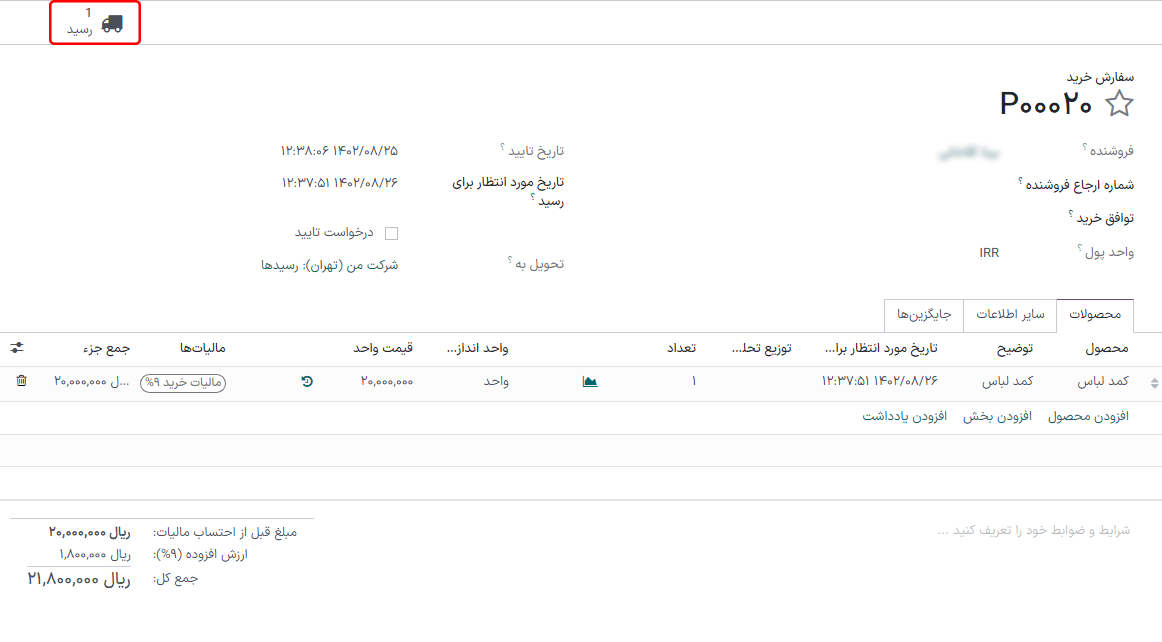Click the terms and conditions text field

pyautogui.click(x=1034, y=530)
